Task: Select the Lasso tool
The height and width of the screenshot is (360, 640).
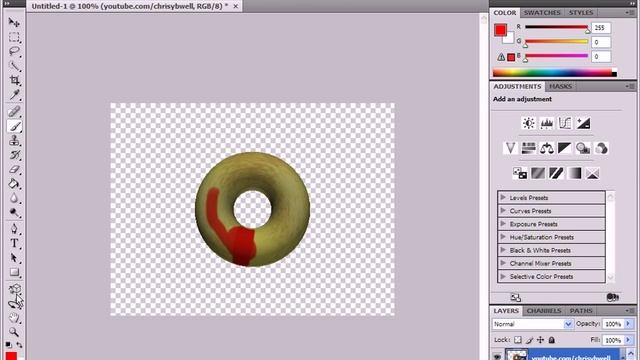Action: [x=14, y=51]
